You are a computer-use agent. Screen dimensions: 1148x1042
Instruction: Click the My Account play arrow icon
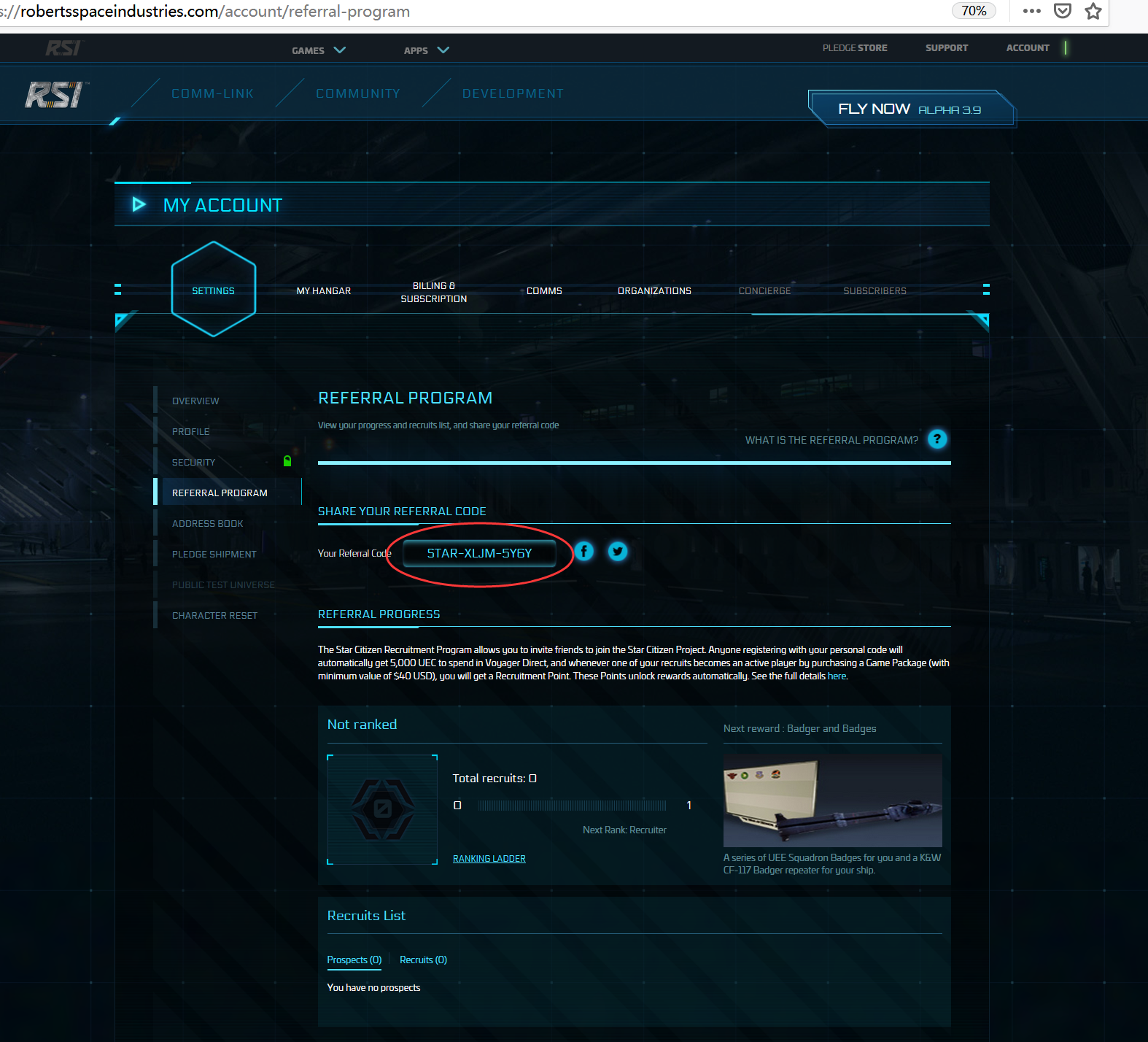pos(139,204)
